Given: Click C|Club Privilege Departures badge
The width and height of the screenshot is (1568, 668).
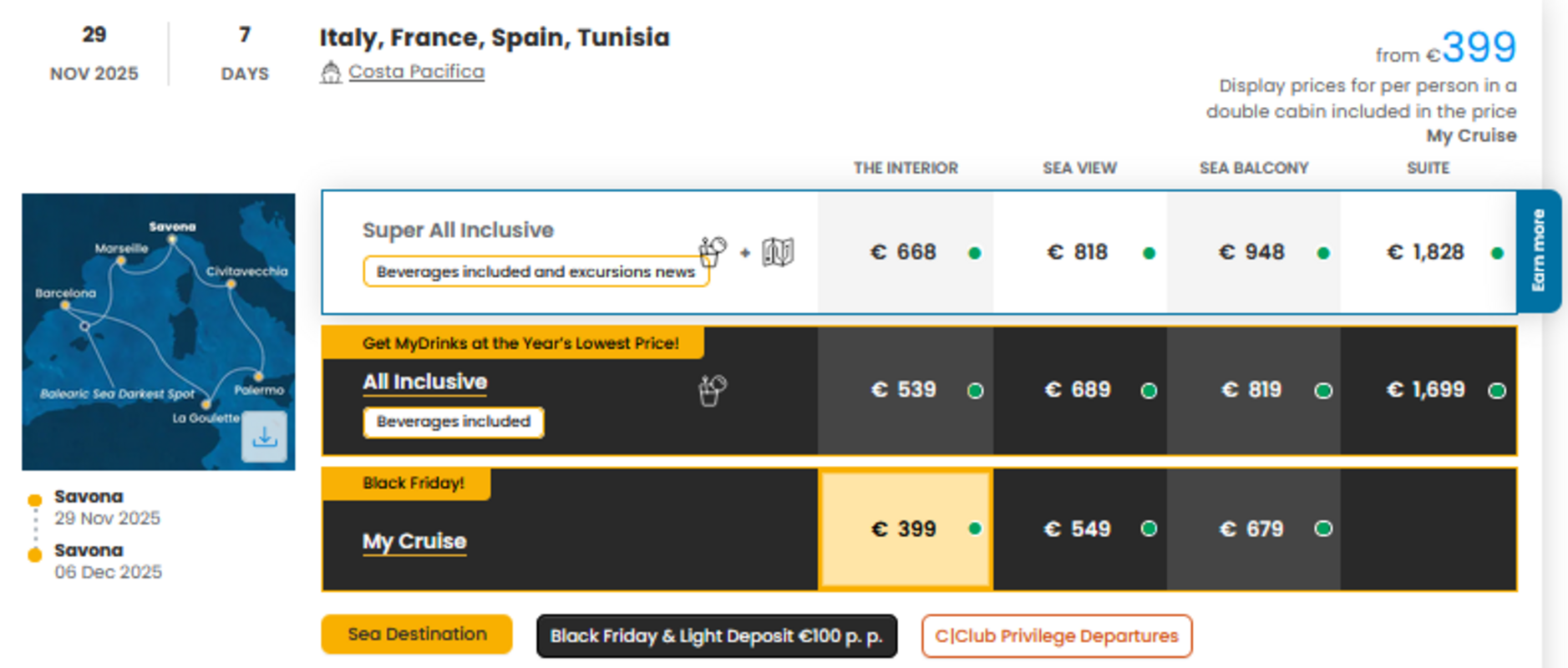Looking at the screenshot, I should pos(1056,636).
